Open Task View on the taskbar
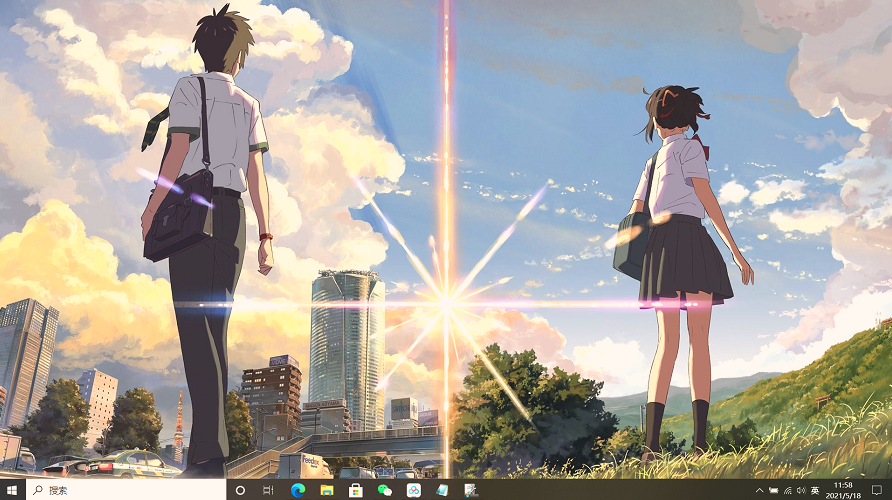The height and width of the screenshot is (500, 892). [269, 490]
